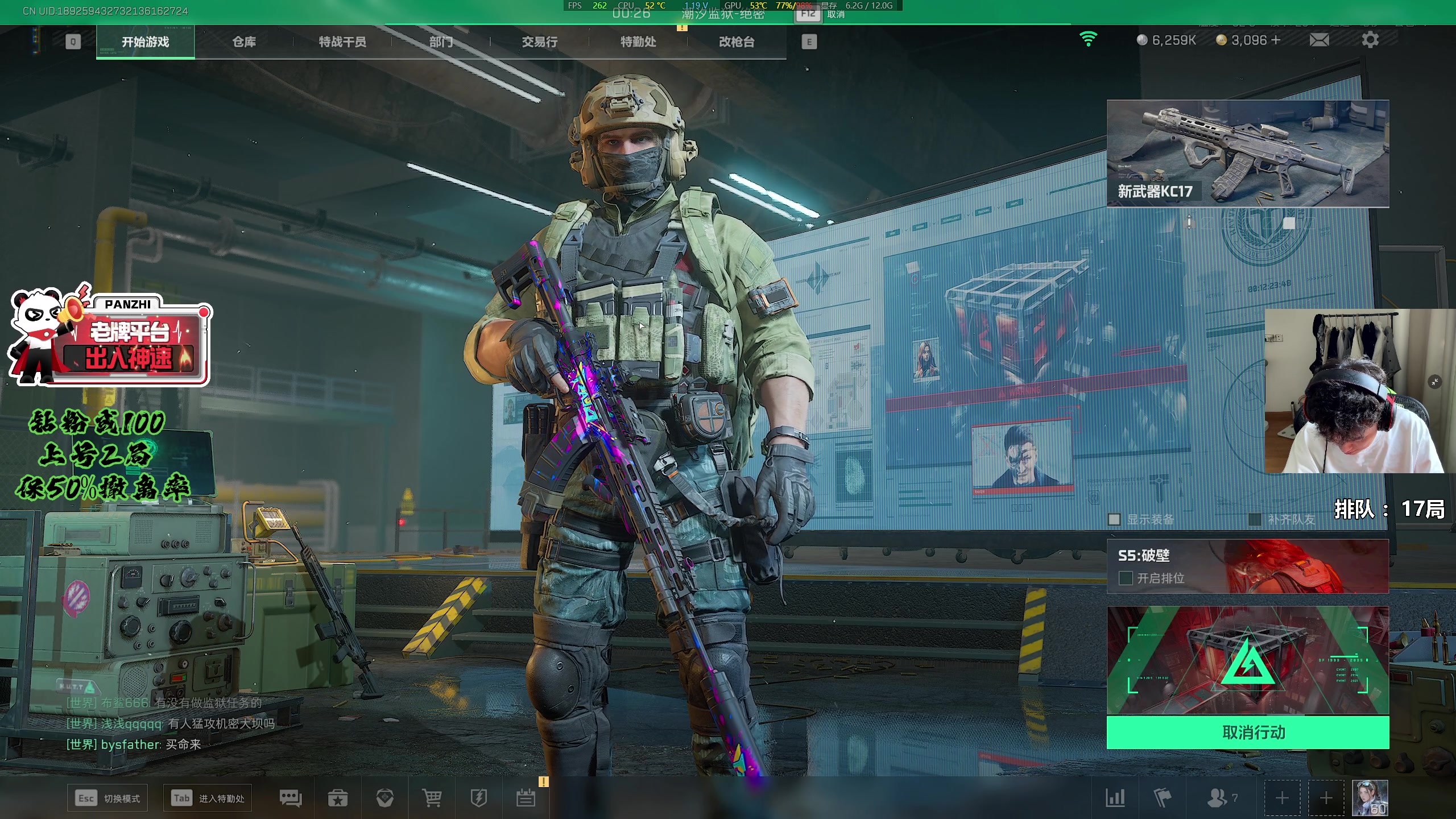Click the 00:26 matchmaking timer
The image size is (1456, 819).
[631, 14]
